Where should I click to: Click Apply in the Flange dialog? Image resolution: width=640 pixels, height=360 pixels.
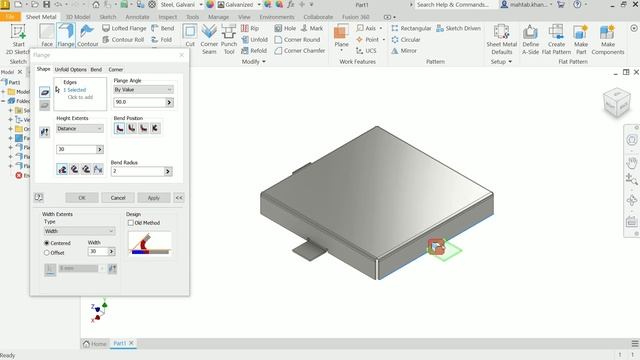pyautogui.click(x=154, y=198)
